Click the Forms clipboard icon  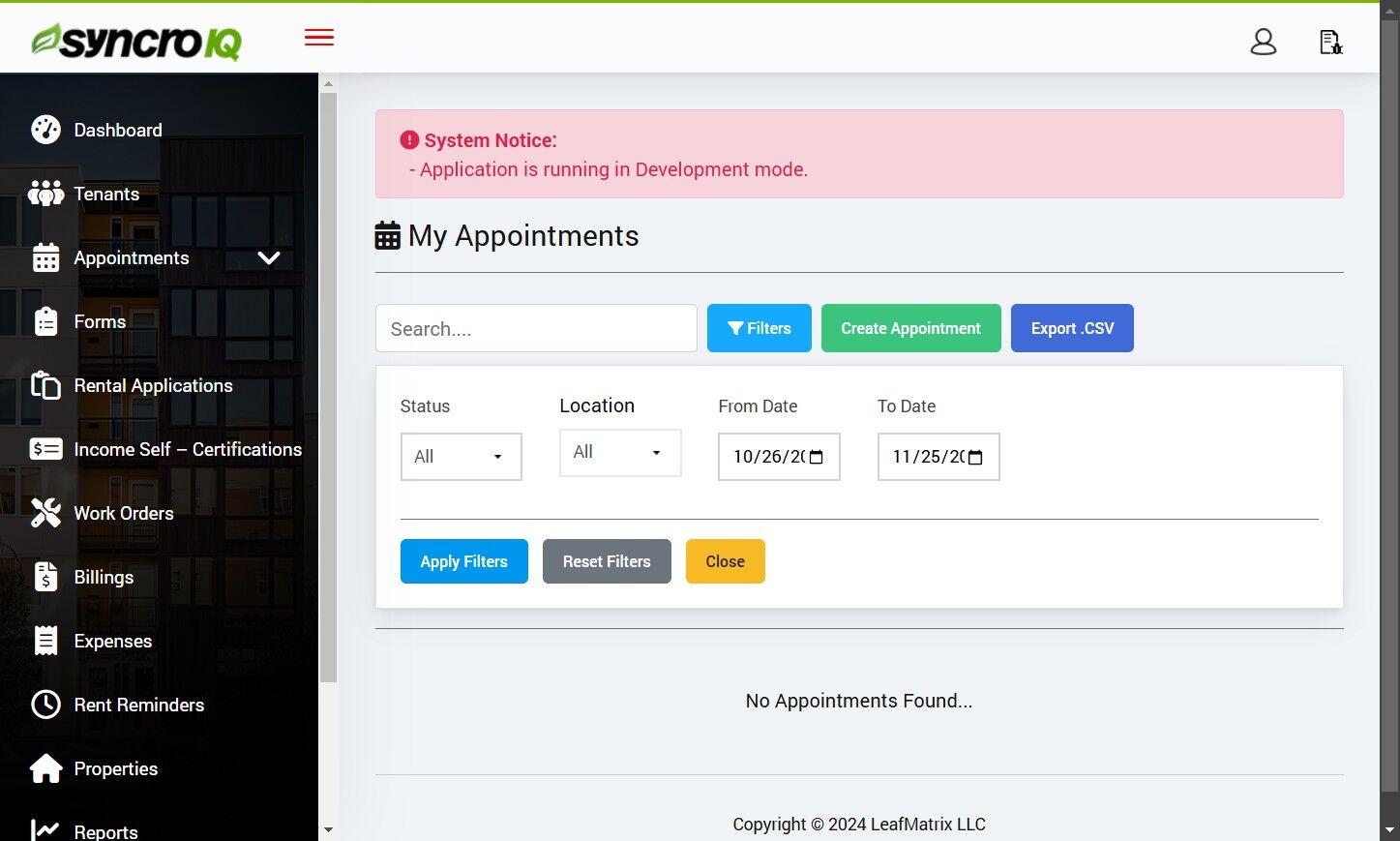pos(45,321)
